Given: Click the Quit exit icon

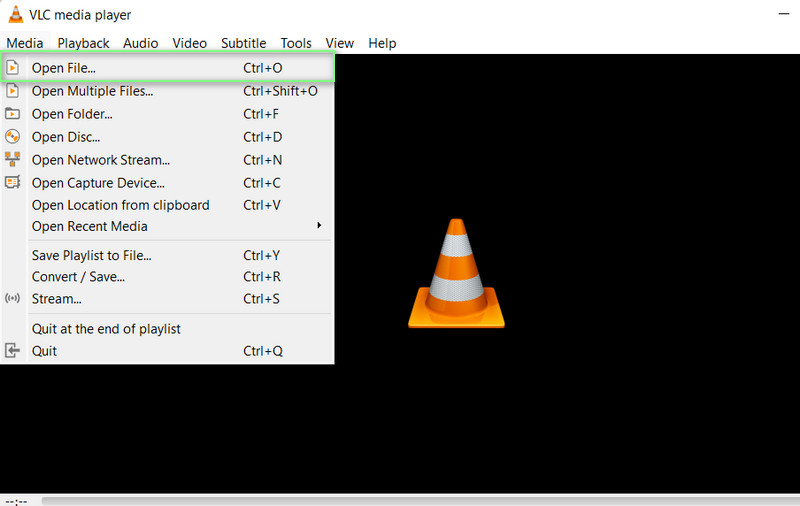Looking at the screenshot, I should tap(13, 351).
